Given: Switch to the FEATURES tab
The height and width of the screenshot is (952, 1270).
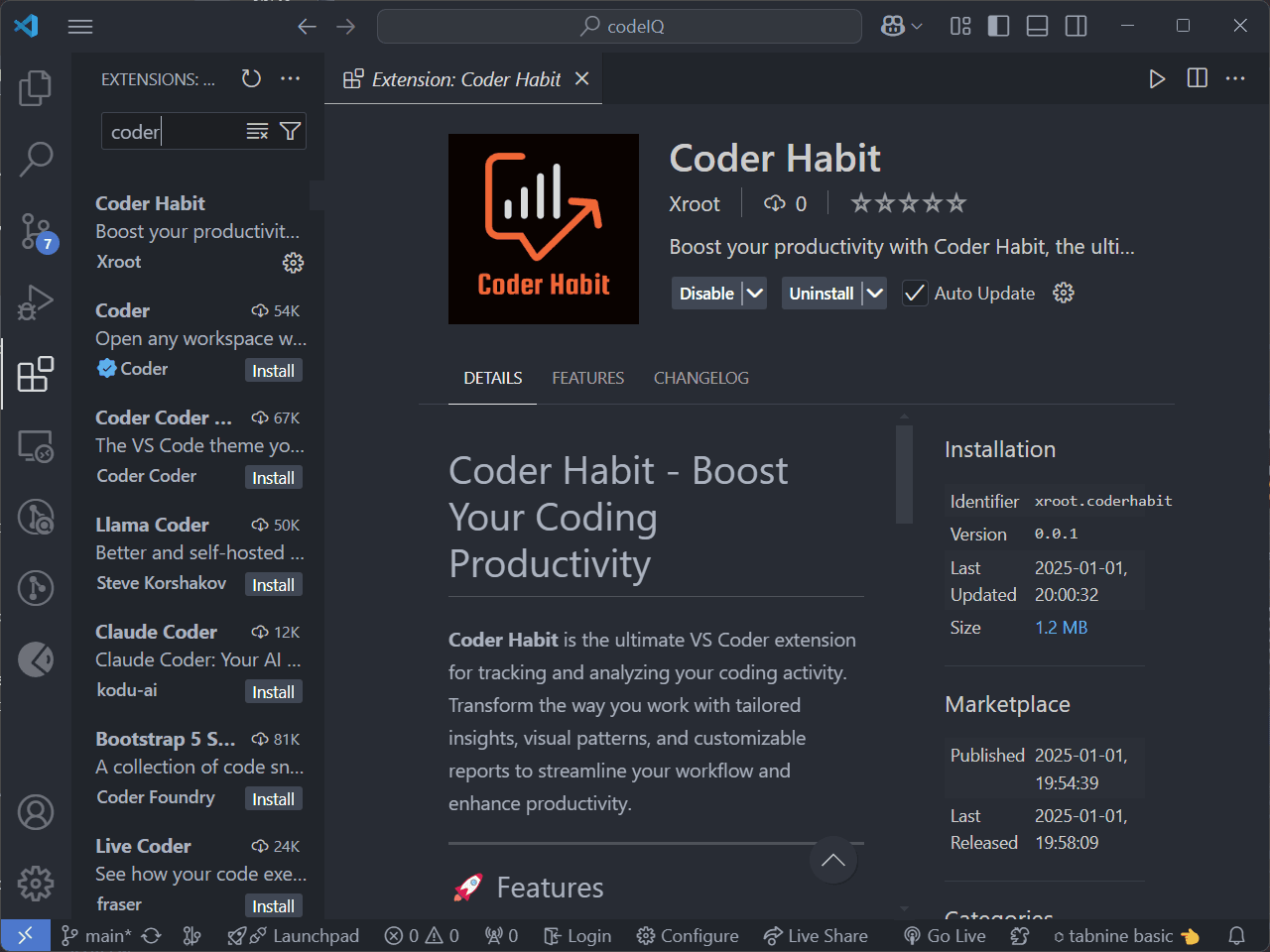Looking at the screenshot, I should tap(588, 378).
